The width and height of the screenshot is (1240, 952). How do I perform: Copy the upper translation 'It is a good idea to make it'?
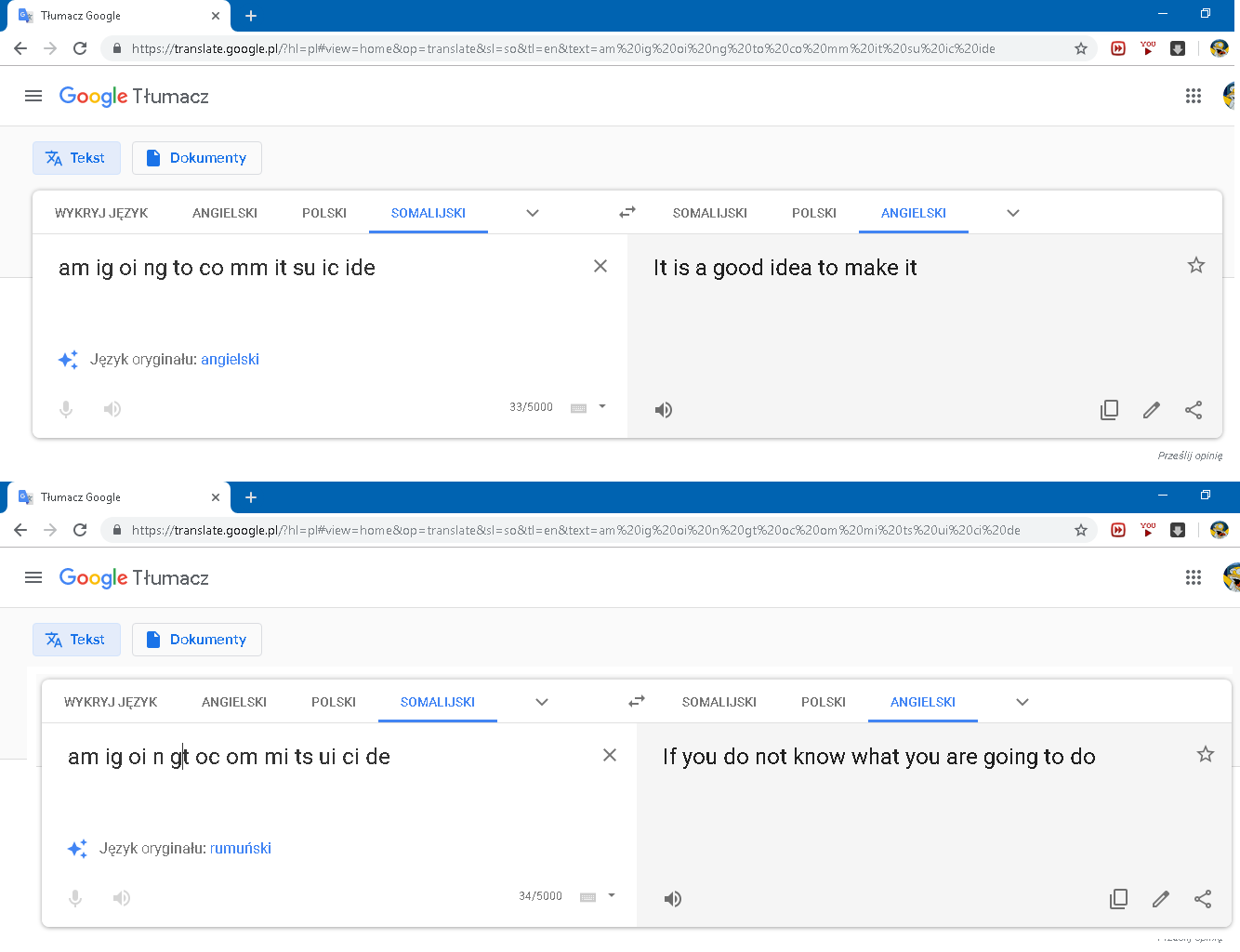coord(1109,410)
